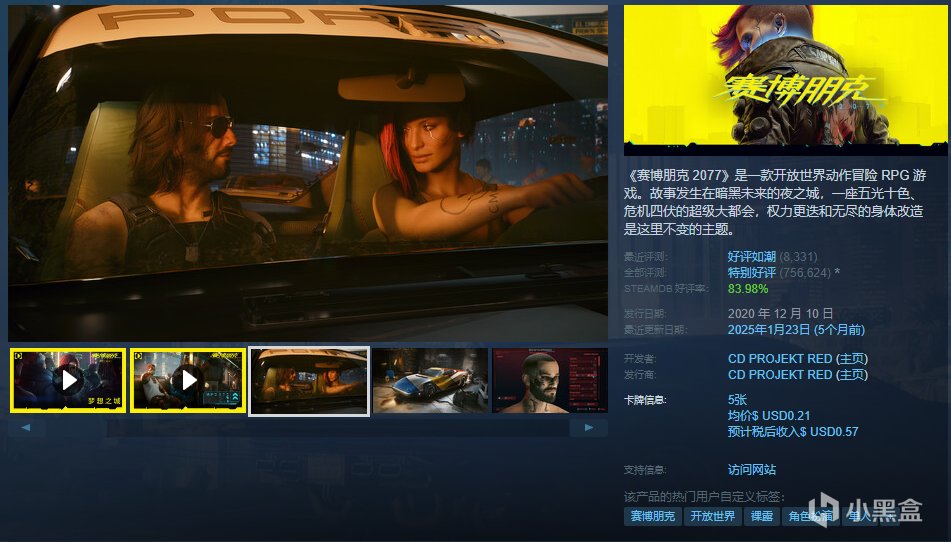
Task: Click the 该产品的热门用户自定义标签 label
Action: 704,497
